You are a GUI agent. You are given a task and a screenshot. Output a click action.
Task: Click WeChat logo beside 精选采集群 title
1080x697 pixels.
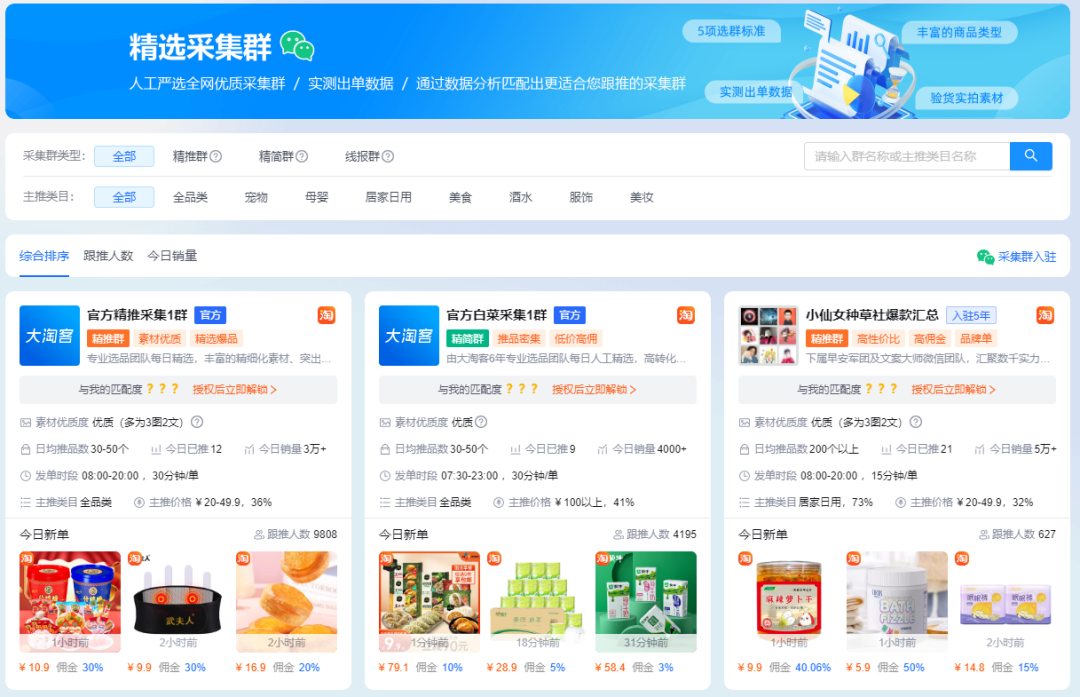(x=298, y=46)
